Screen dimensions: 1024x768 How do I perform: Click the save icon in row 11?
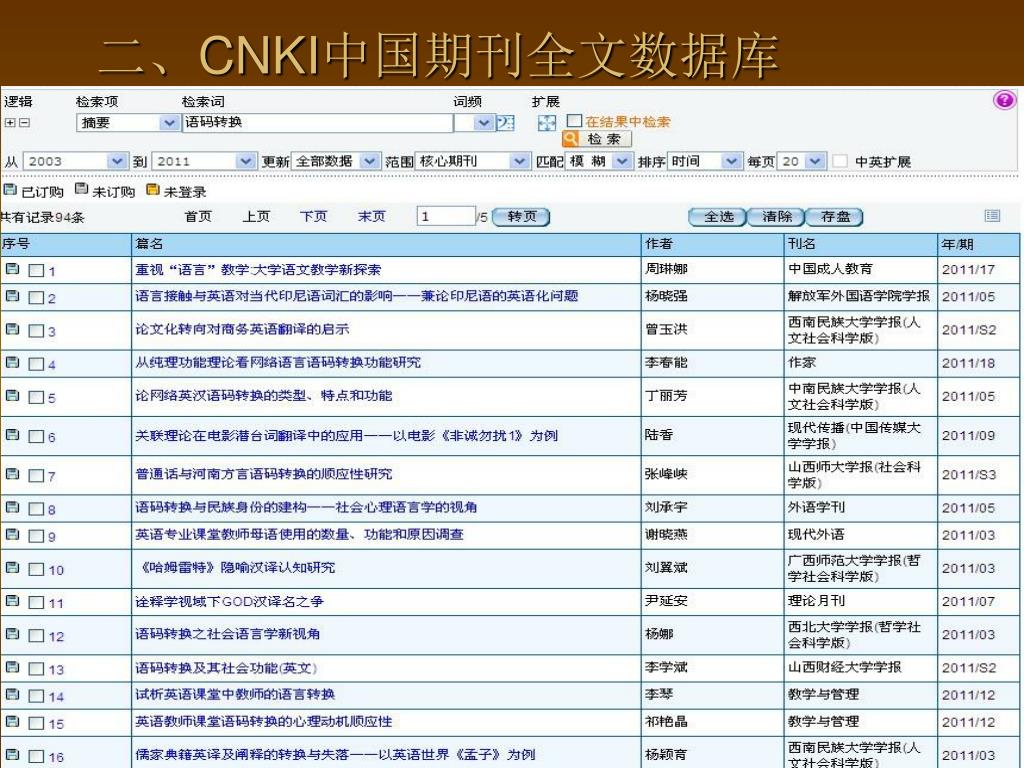click(x=12, y=601)
